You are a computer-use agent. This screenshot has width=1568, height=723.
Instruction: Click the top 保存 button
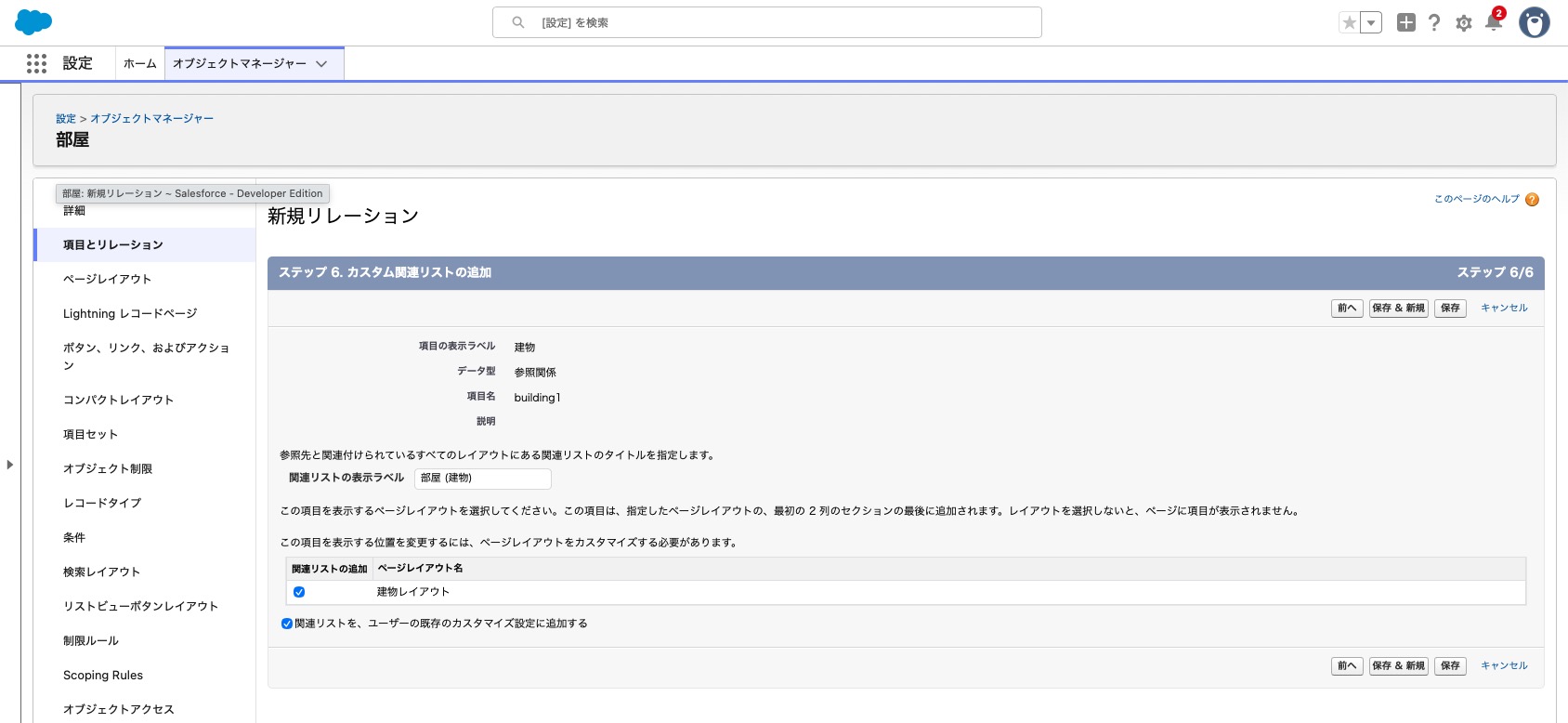pos(1450,308)
